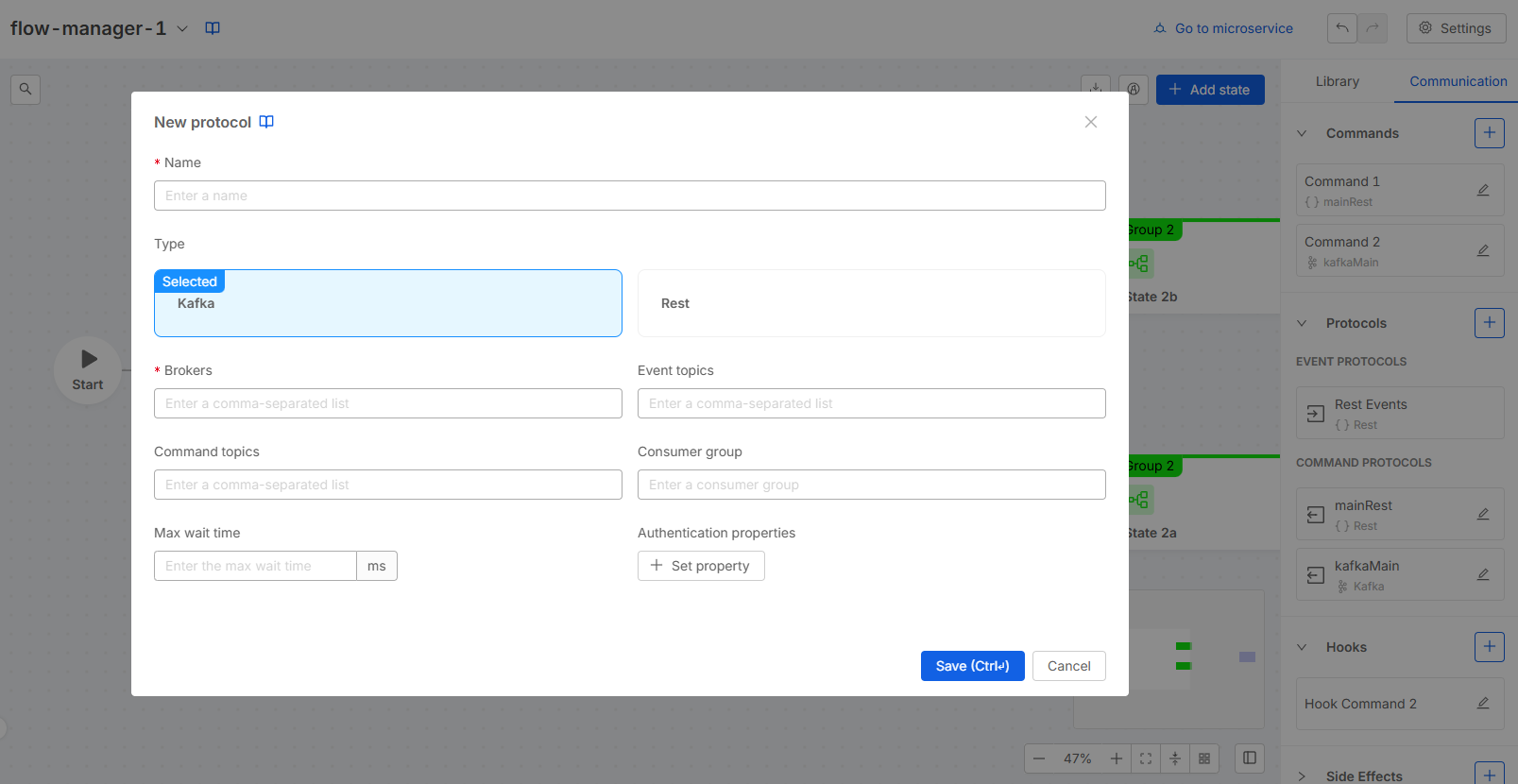1518x784 pixels.
Task: Click the plus icon to add a command
Action: pyautogui.click(x=1489, y=133)
